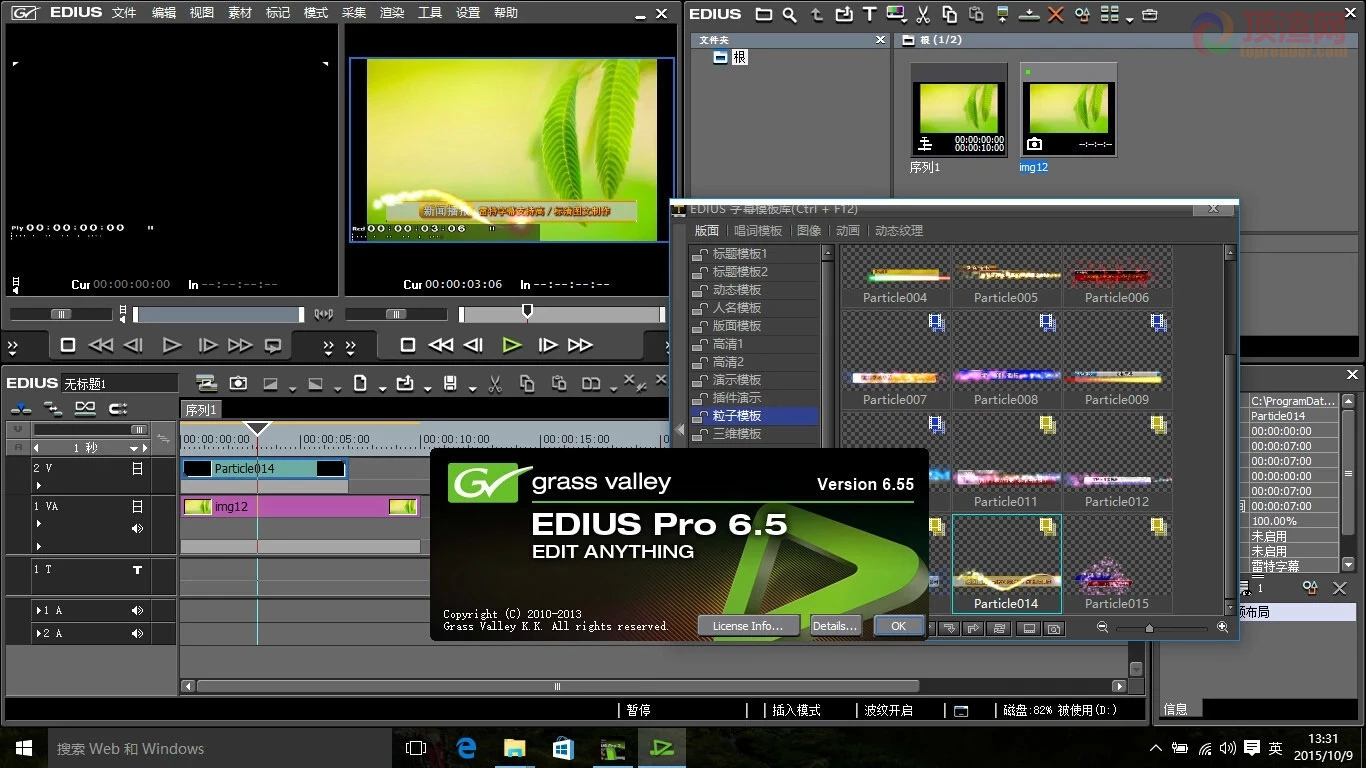Viewport: 1366px width, 768px height.
Task: Open the 文件 menu
Action: 124,13
